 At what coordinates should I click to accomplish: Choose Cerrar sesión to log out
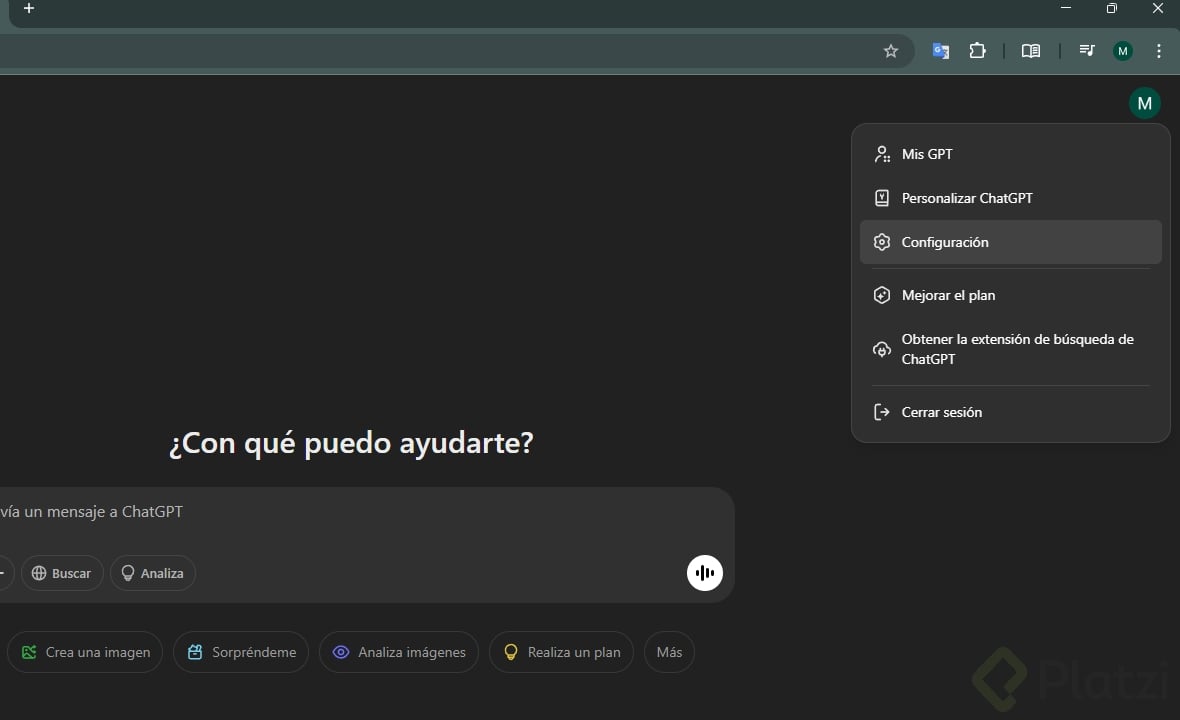pos(1011,412)
